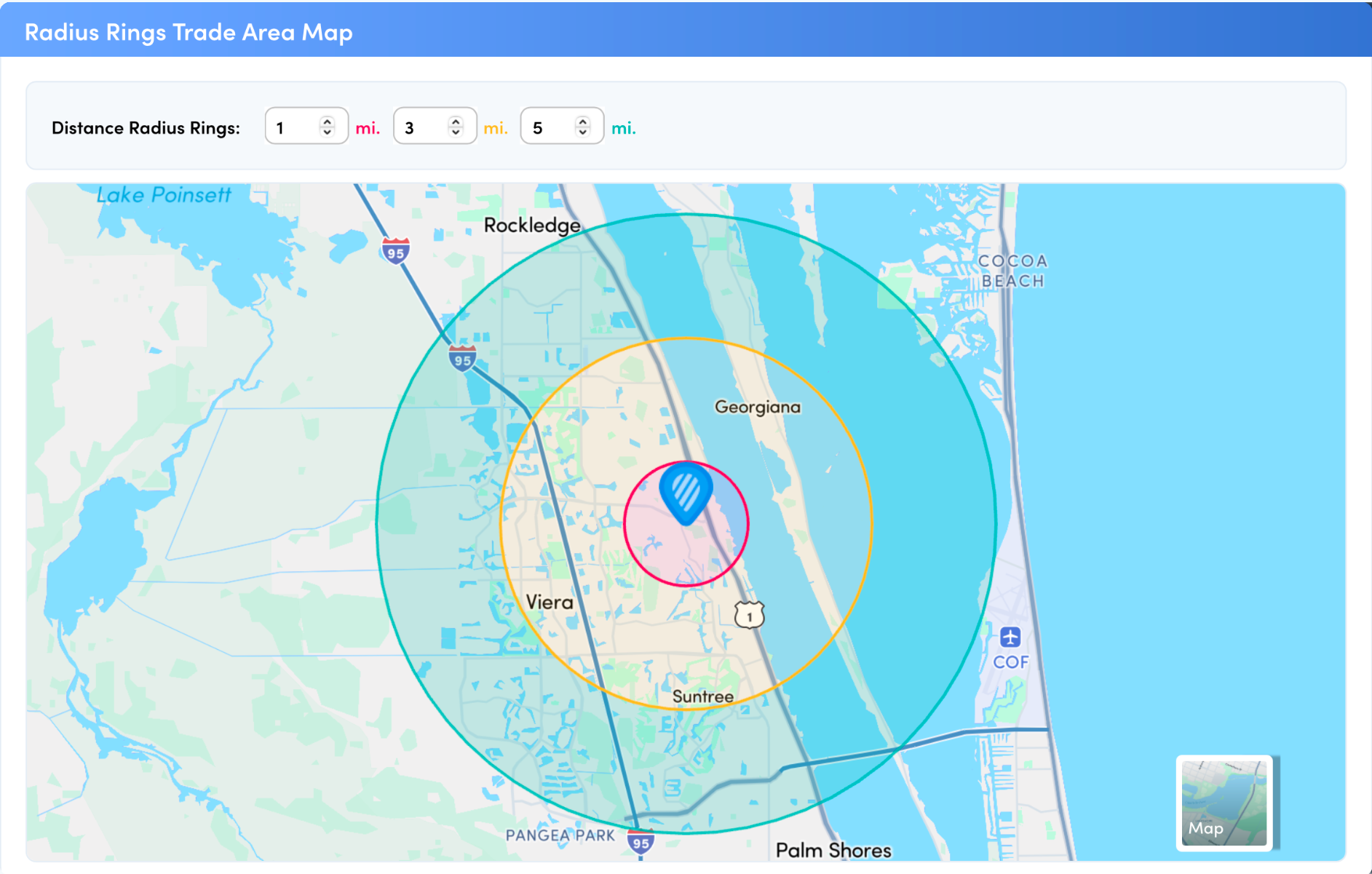The width and height of the screenshot is (1372, 874).
Task: Click the I-95 shield on teal ring edge
Action: tap(462, 359)
